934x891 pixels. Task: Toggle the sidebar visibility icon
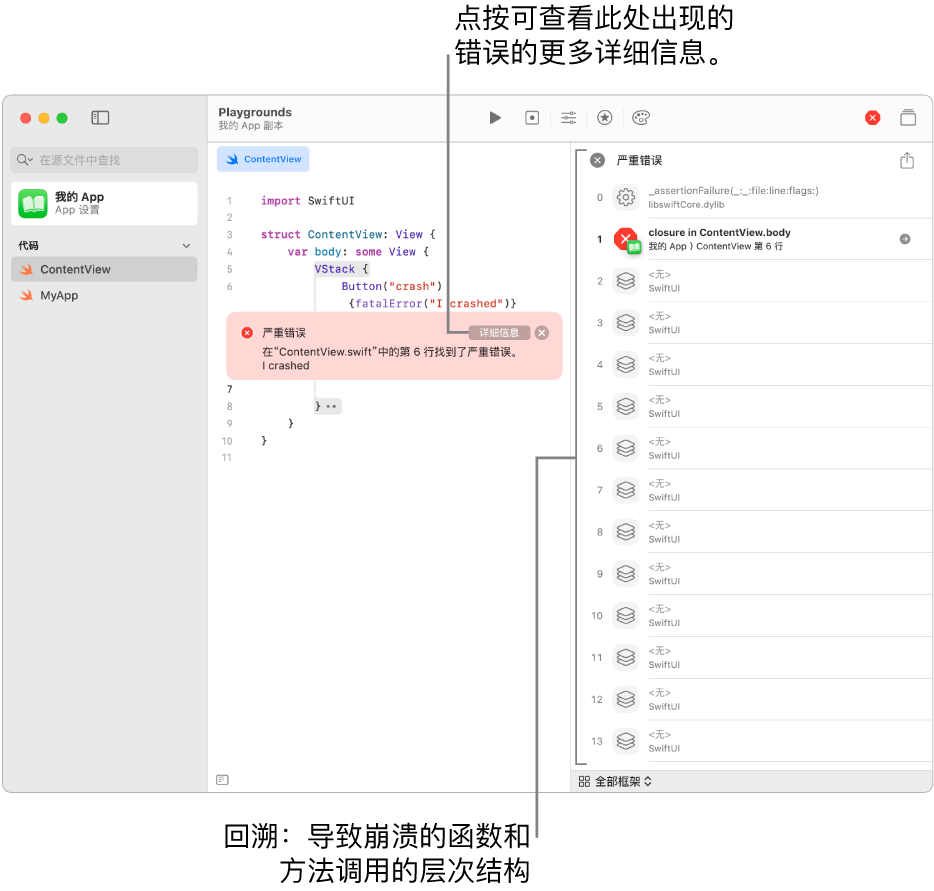pos(100,118)
